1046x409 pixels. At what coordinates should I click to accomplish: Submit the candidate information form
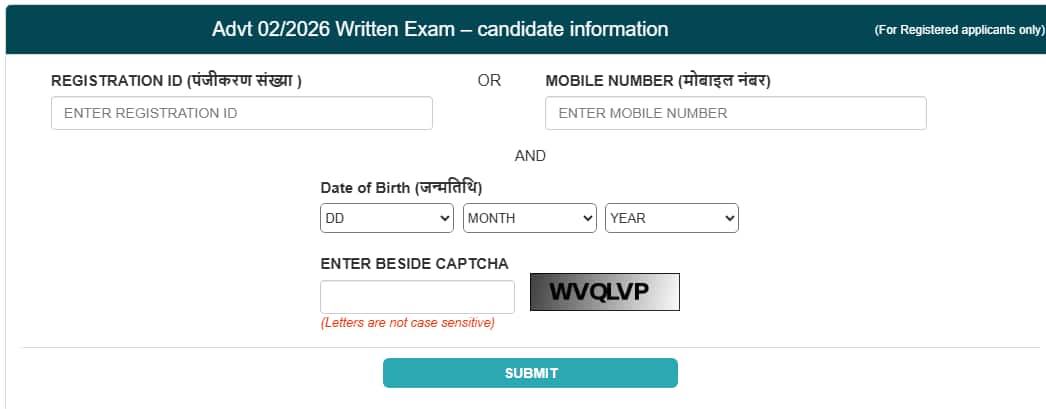coord(530,373)
